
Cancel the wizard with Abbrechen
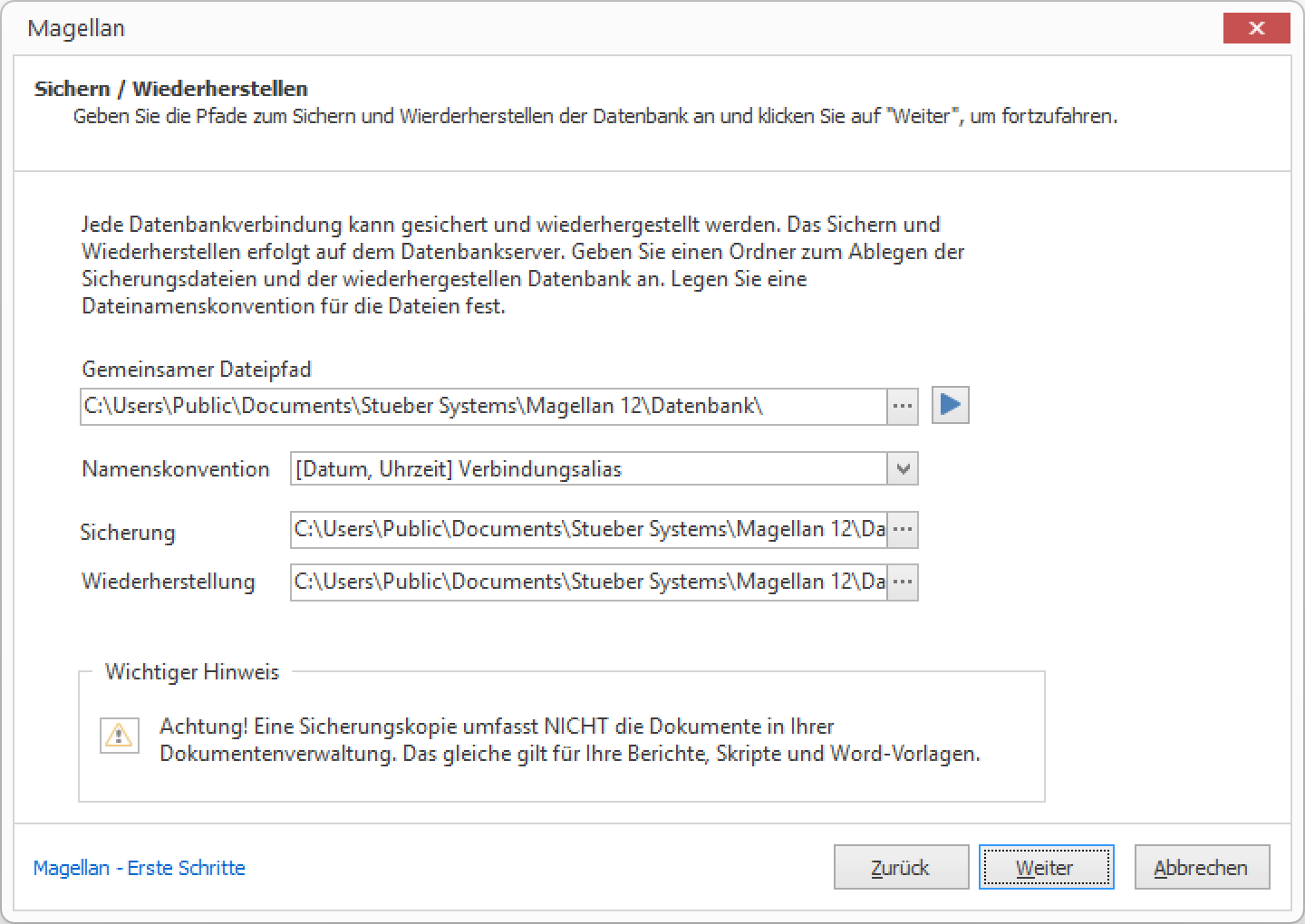1202,868
